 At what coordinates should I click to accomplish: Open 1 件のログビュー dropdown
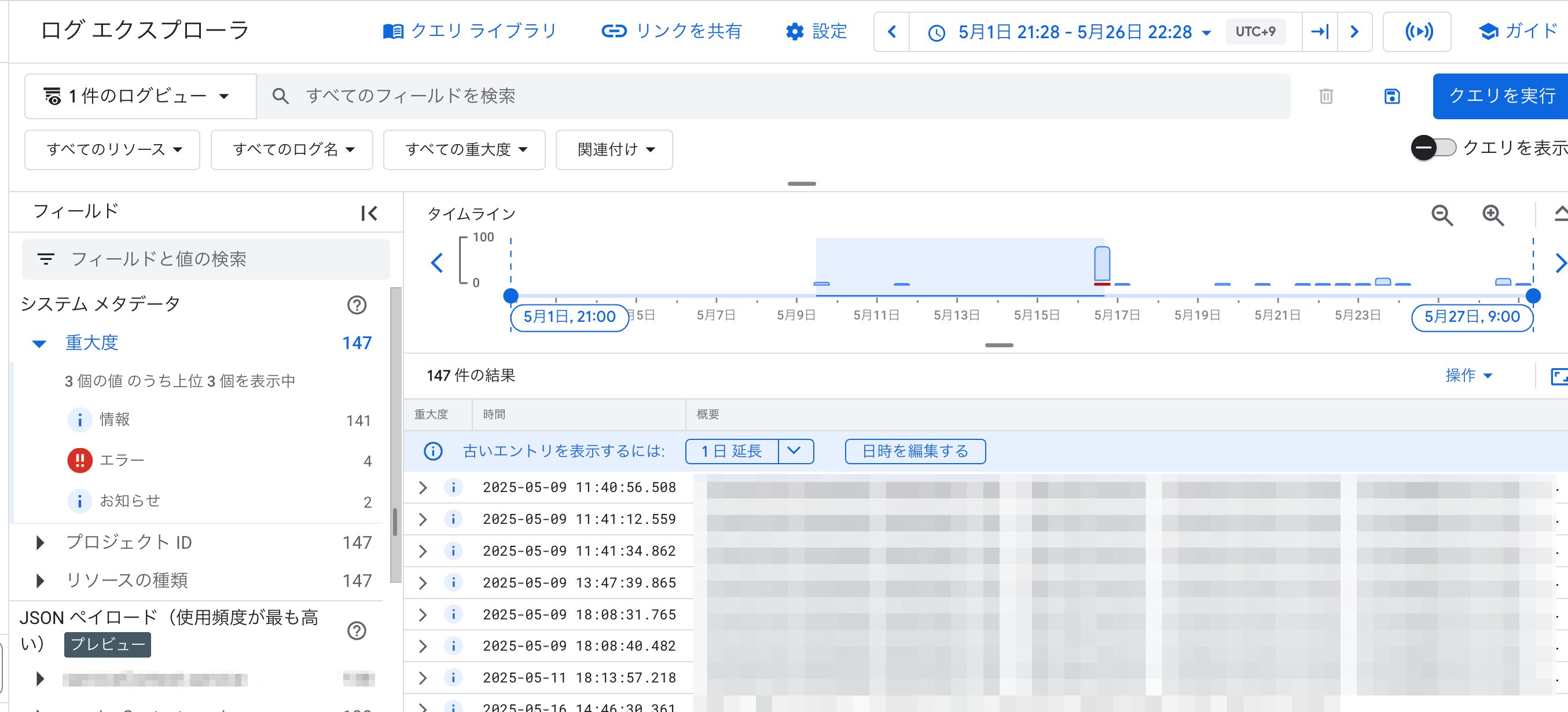click(140, 96)
